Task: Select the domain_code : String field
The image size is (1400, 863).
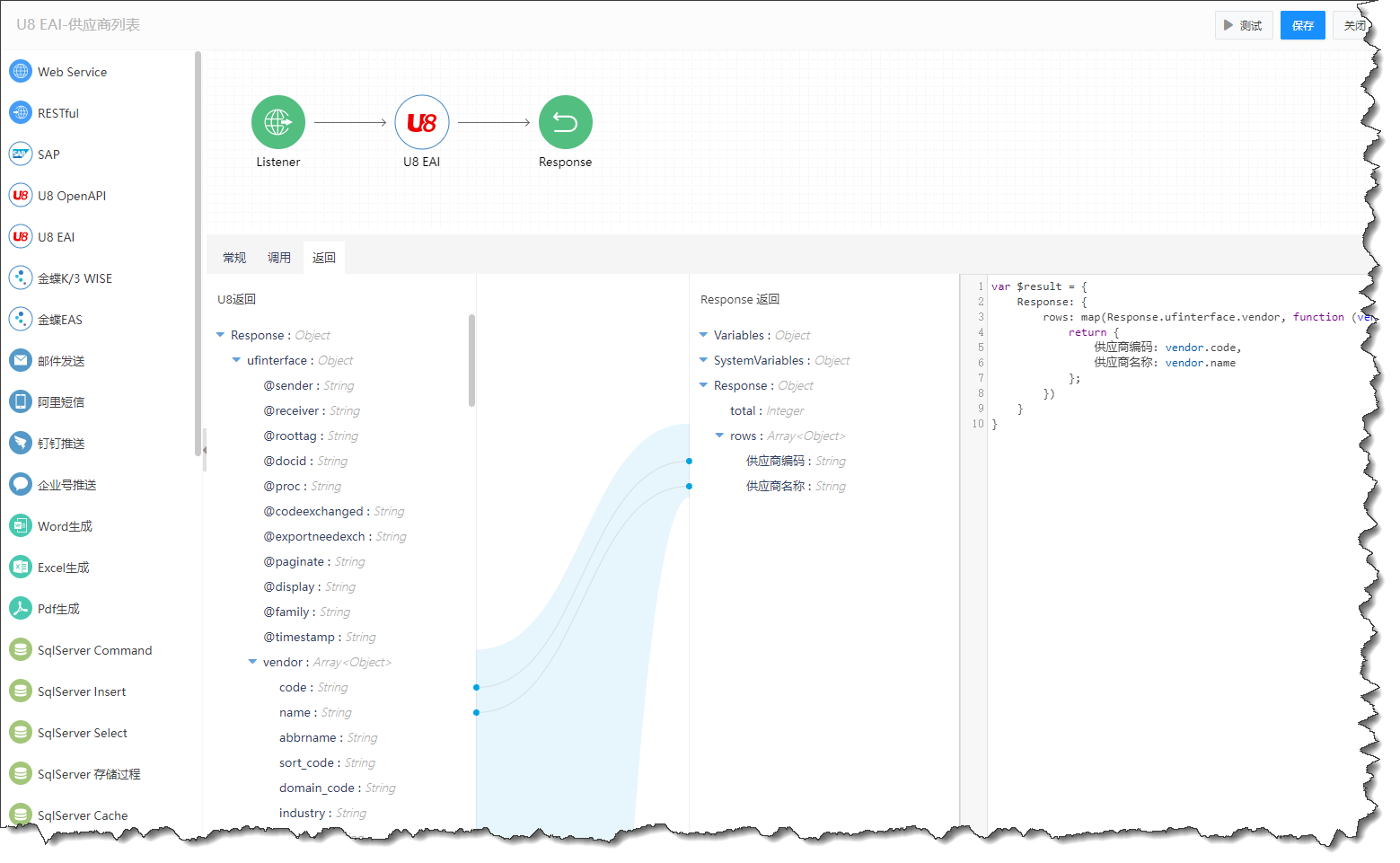Action: (x=338, y=788)
